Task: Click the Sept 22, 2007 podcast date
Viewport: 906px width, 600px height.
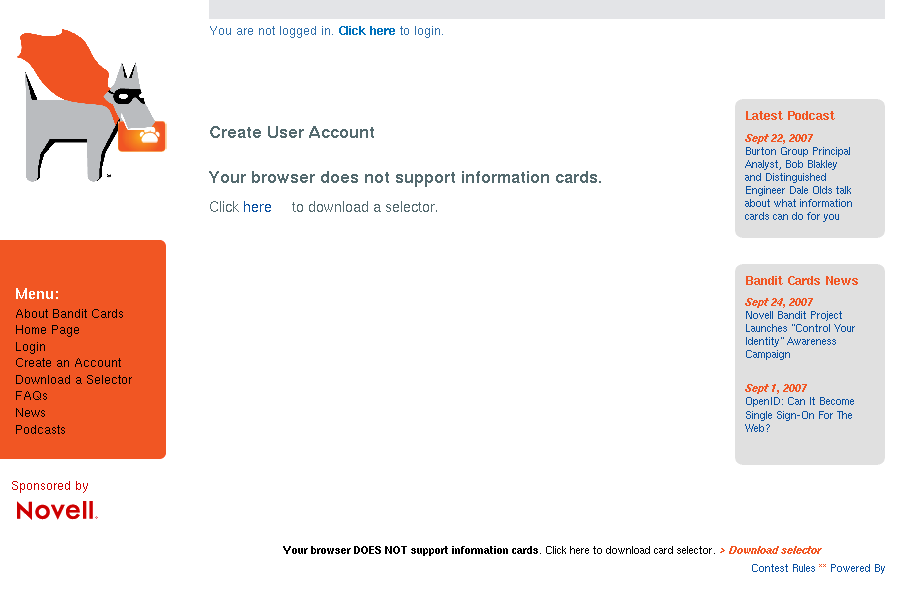Action: [778, 138]
